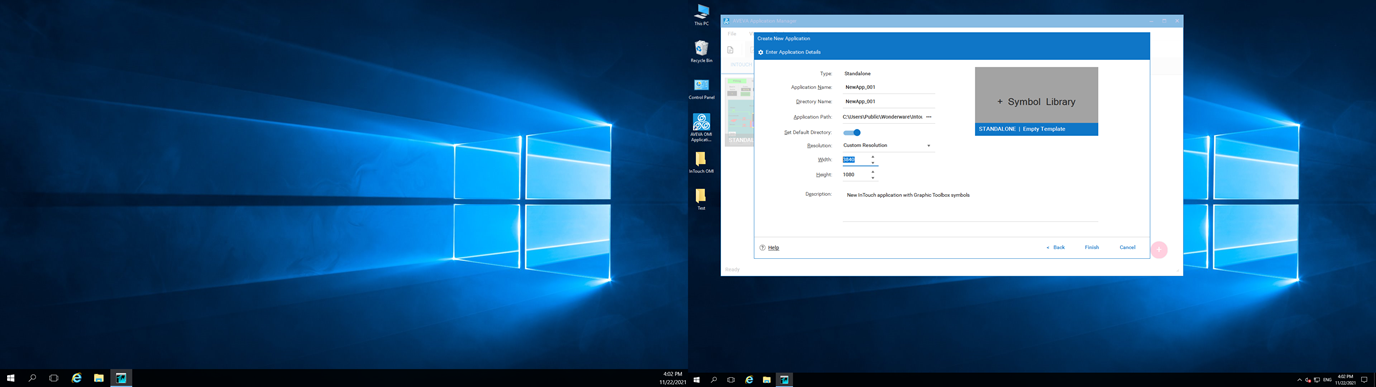
Task: Click the Application Path field
Action: [883, 117]
